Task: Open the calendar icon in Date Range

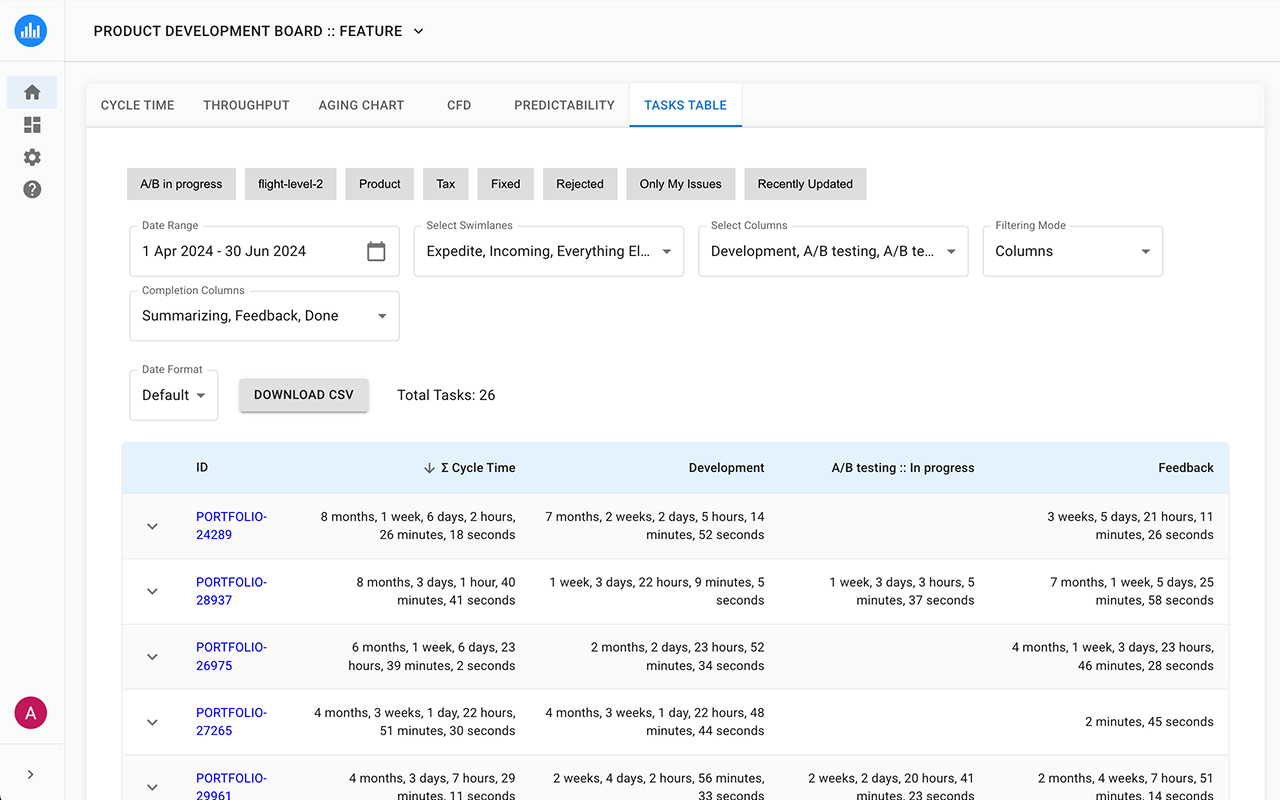Action: (376, 251)
